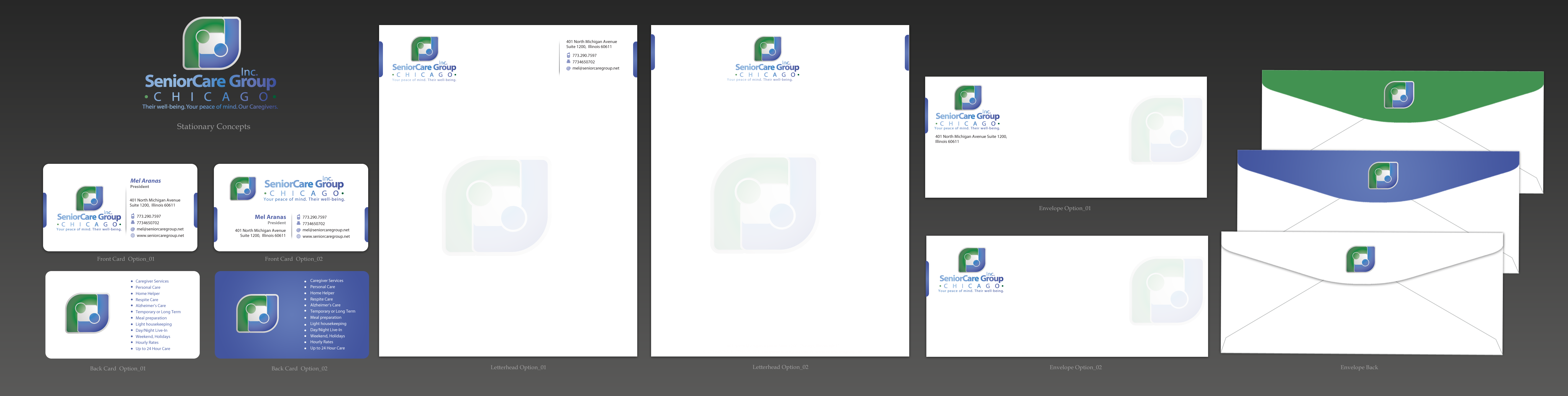Image resolution: width=1568 pixels, height=396 pixels.
Task: Click the phone icon on Letterhead Option_01
Action: click(568, 55)
